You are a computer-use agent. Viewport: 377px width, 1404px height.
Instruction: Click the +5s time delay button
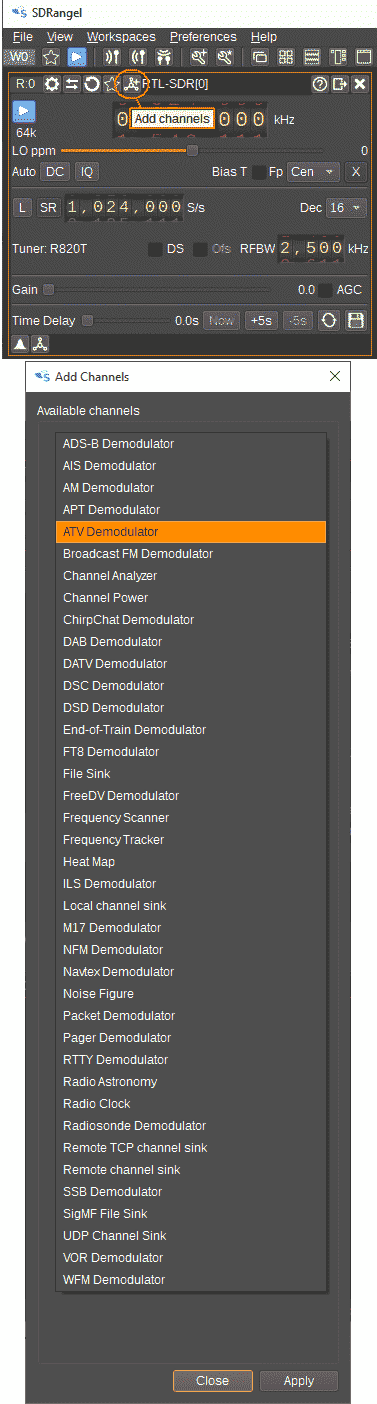click(x=262, y=321)
